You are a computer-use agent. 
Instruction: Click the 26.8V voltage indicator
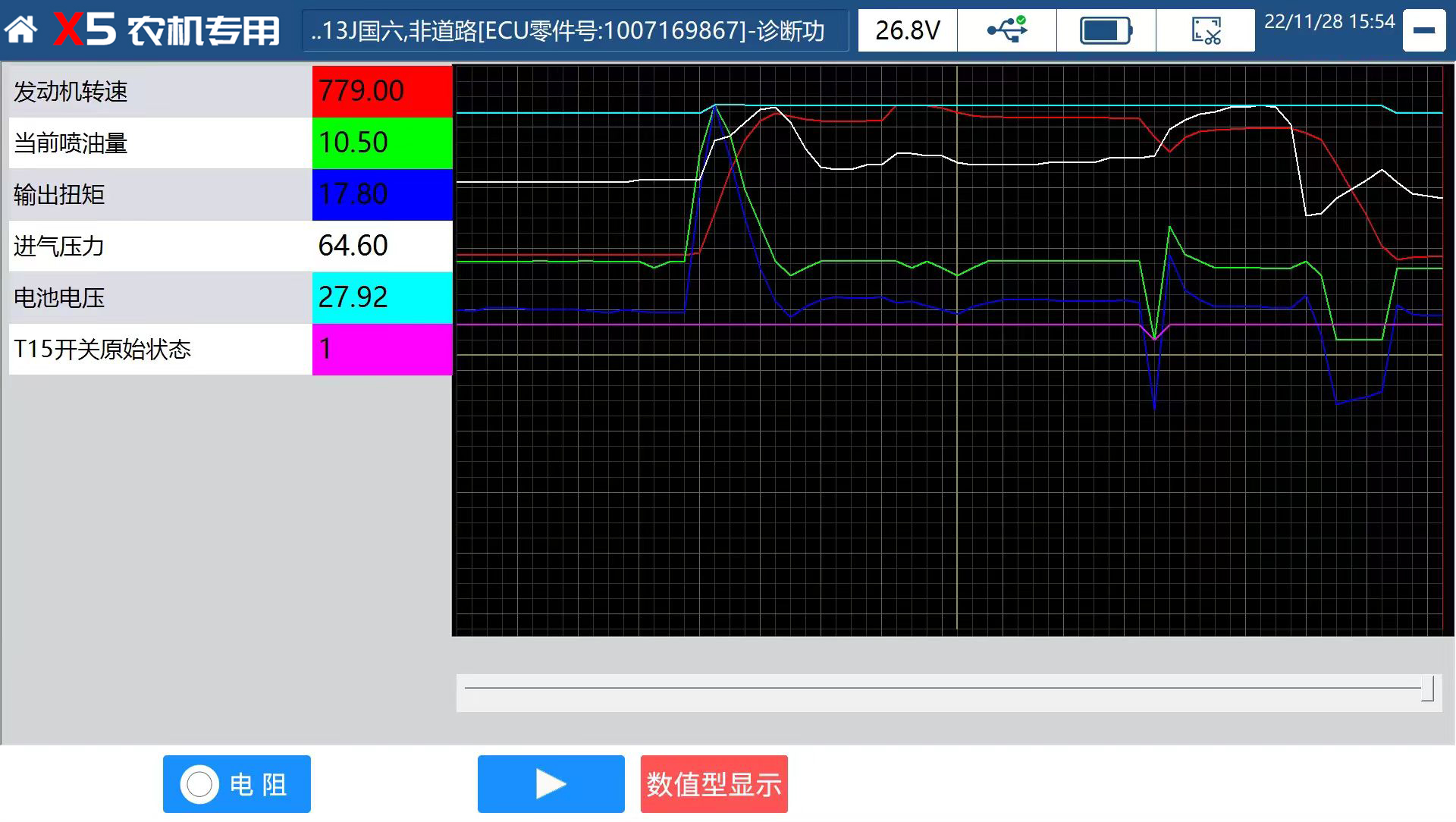(908, 30)
